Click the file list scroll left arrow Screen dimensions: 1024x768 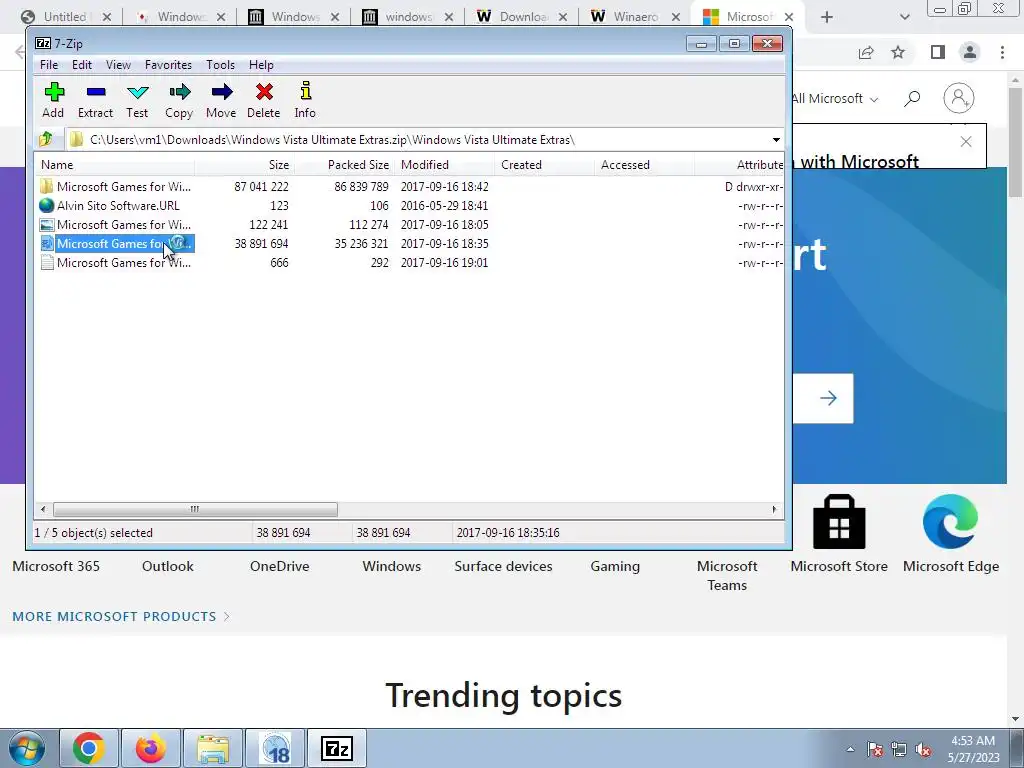pyautogui.click(x=43, y=509)
